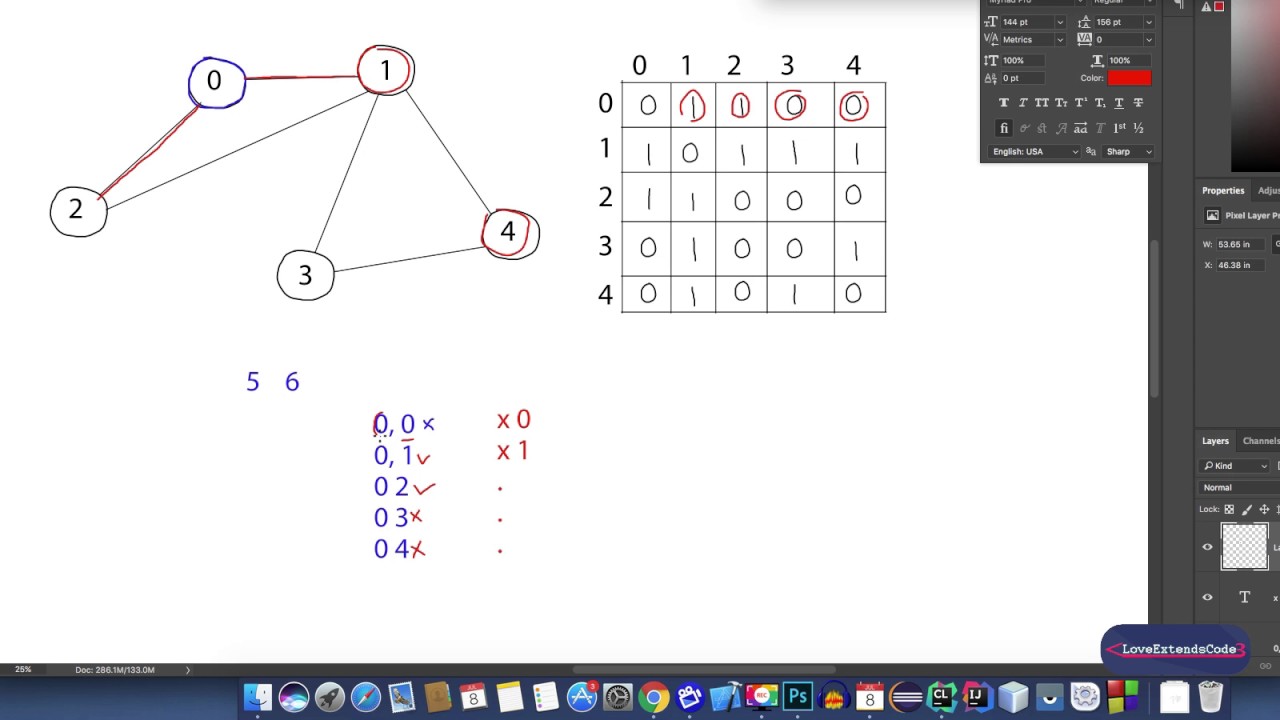Lock transparent pixels of the layer

pyautogui.click(x=1230, y=509)
